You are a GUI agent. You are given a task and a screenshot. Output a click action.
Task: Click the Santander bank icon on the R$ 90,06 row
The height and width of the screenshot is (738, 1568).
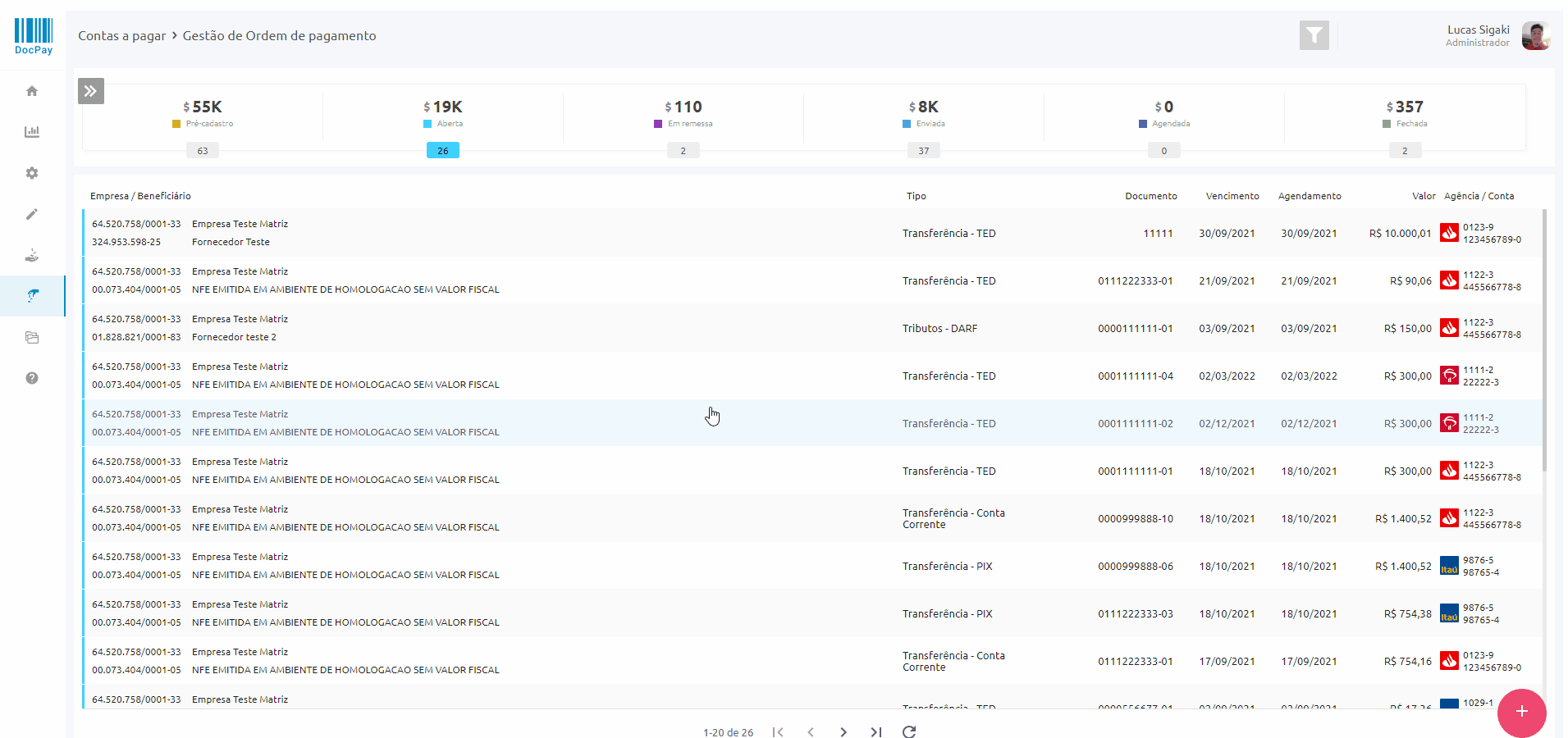[1449, 280]
